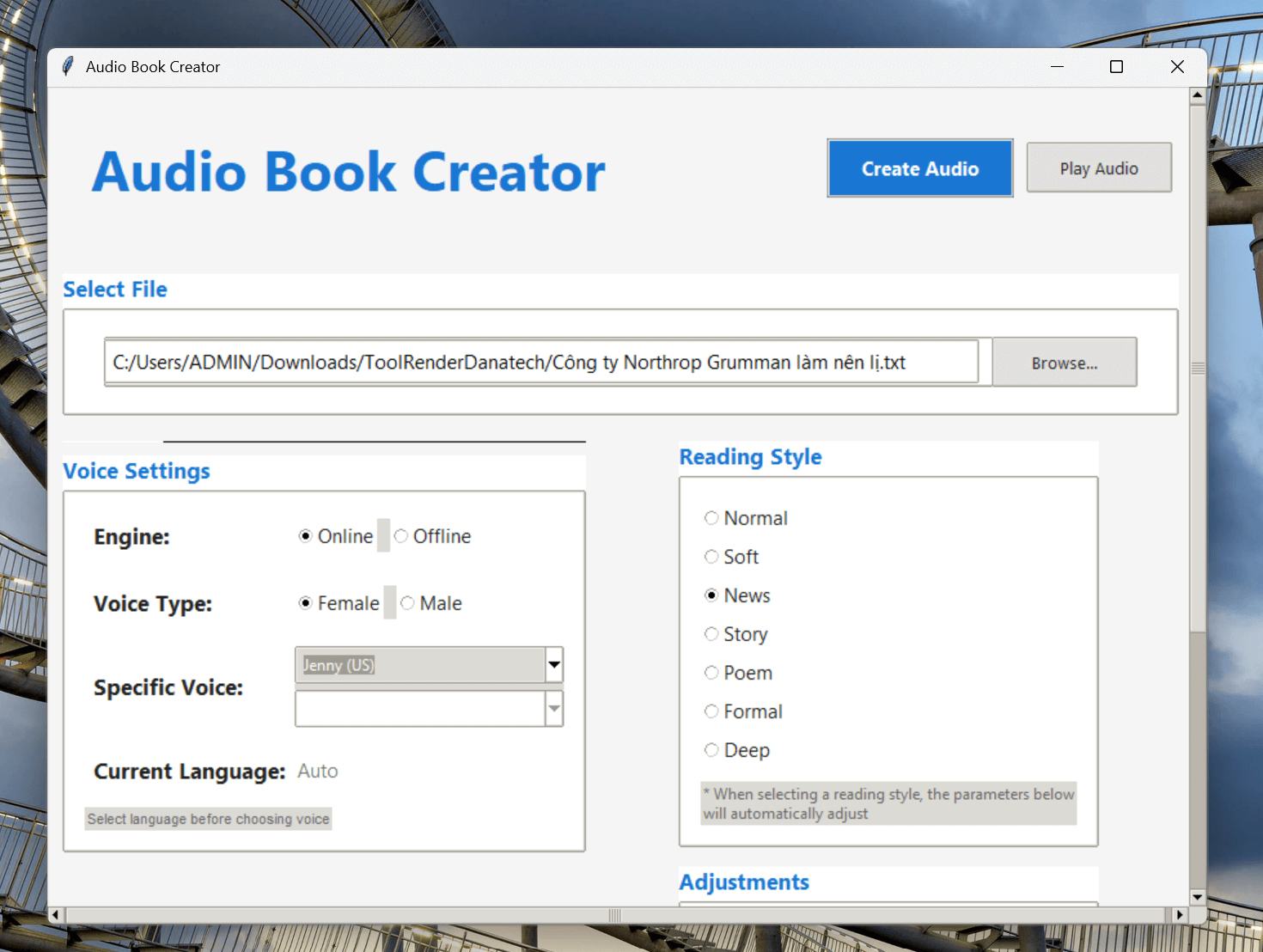The height and width of the screenshot is (952, 1263).
Task: Click the 'Auto' current language value
Action: click(318, 771)
